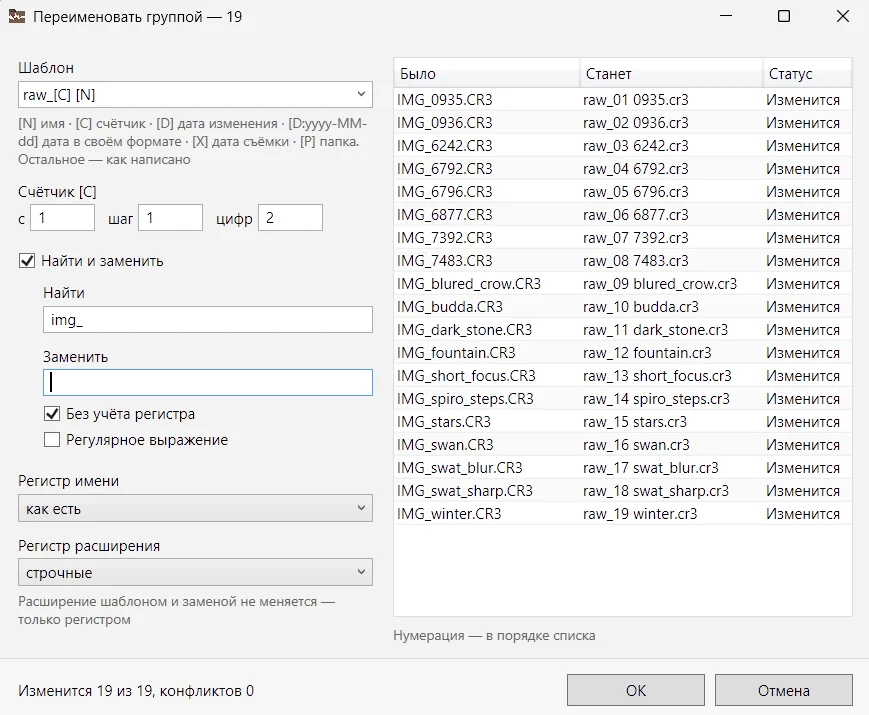This screenshot has width=869, height=715.
Task: Select the row IMG_7483.CR3
Action: [623, 261]
